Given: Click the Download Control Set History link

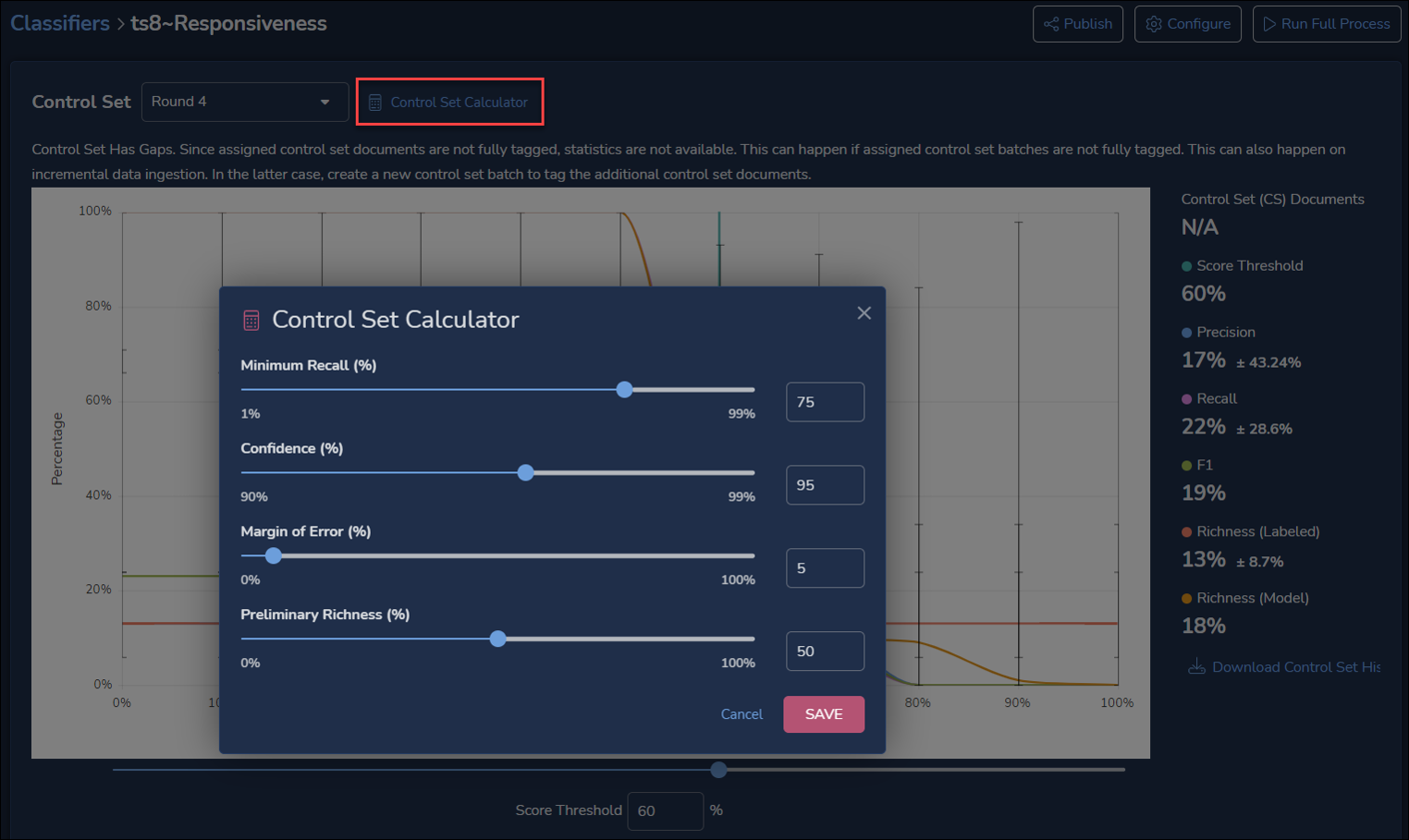Looking at the screenshot, I should [1296, 667].
